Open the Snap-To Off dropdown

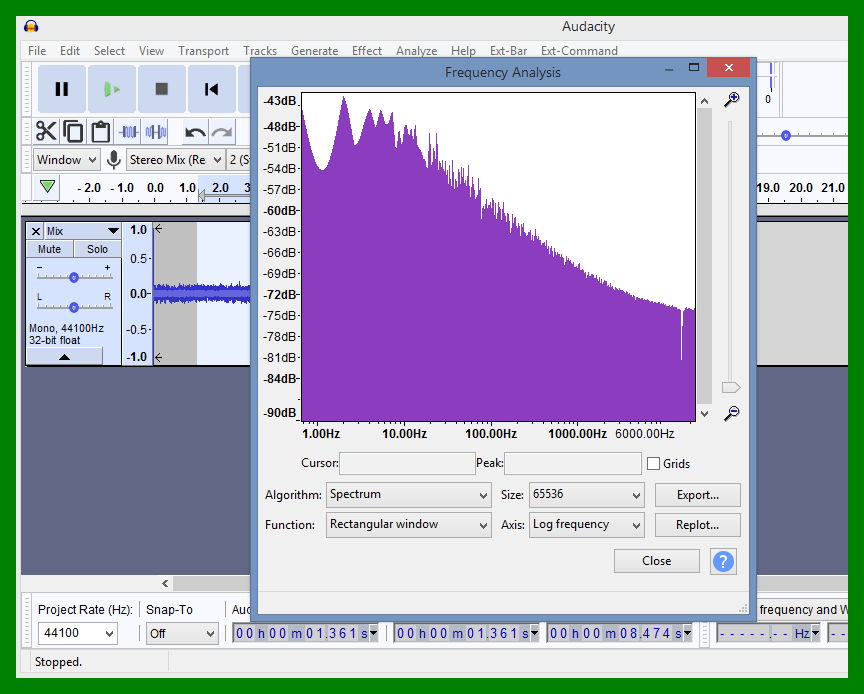click(x=182, y=633)
